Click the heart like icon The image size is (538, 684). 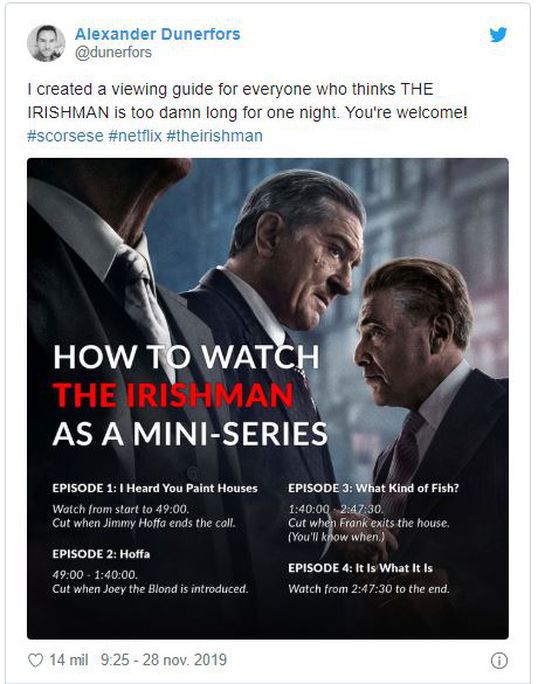(35, 660)
